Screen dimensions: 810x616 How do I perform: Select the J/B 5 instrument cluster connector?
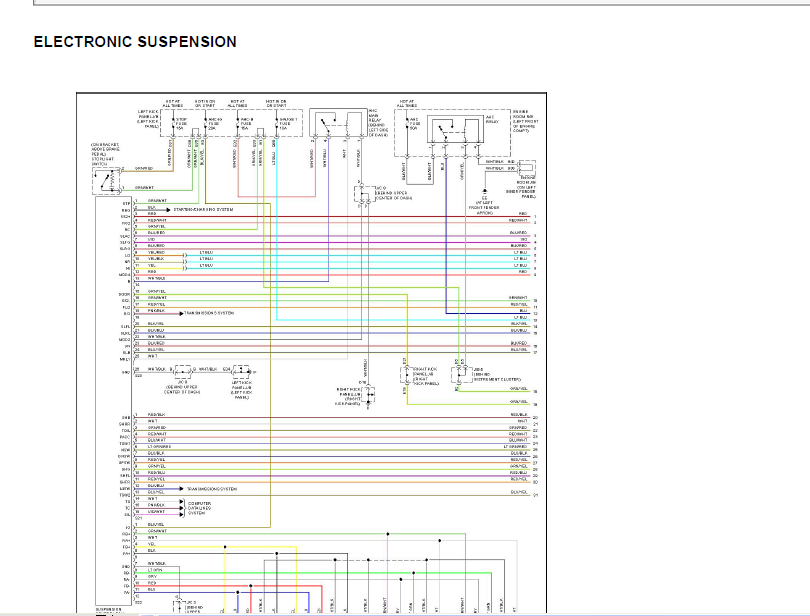(459, 373)
